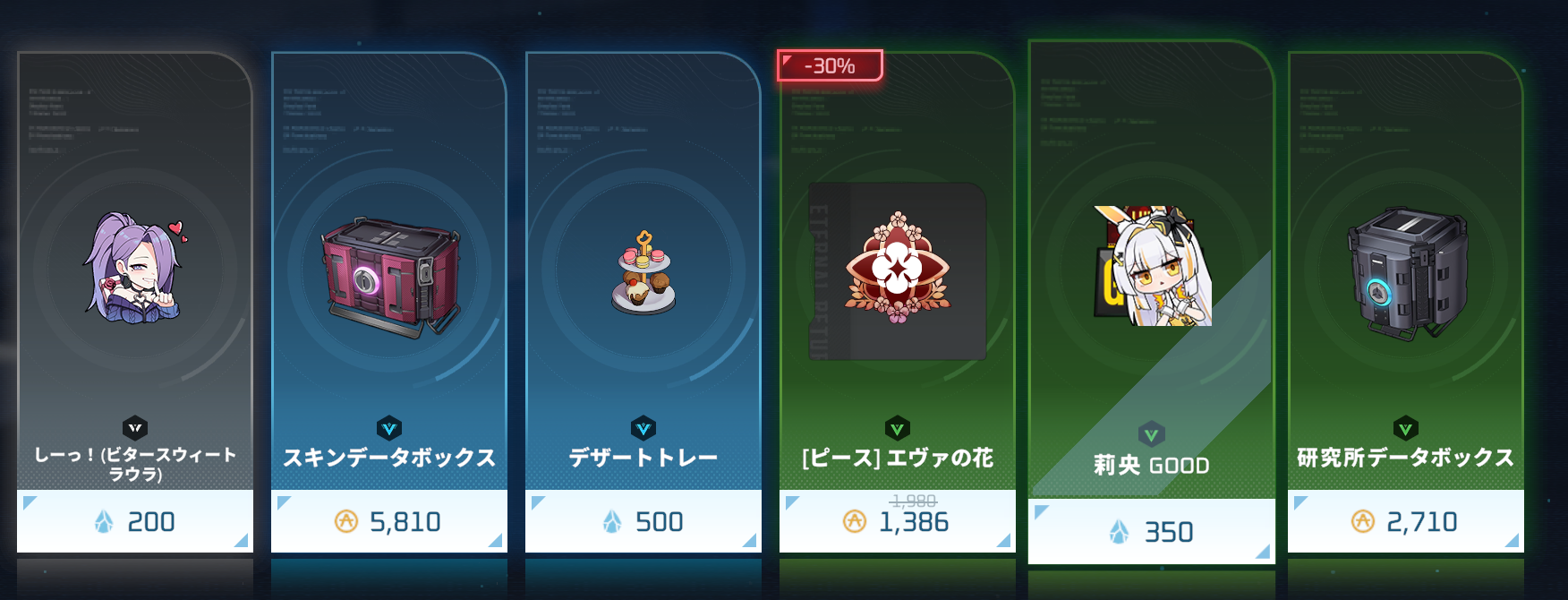Buy the emote for 200 crystals
Image resolution: width=1568 pixels, height=600 pixels.
tap(135, 521)
